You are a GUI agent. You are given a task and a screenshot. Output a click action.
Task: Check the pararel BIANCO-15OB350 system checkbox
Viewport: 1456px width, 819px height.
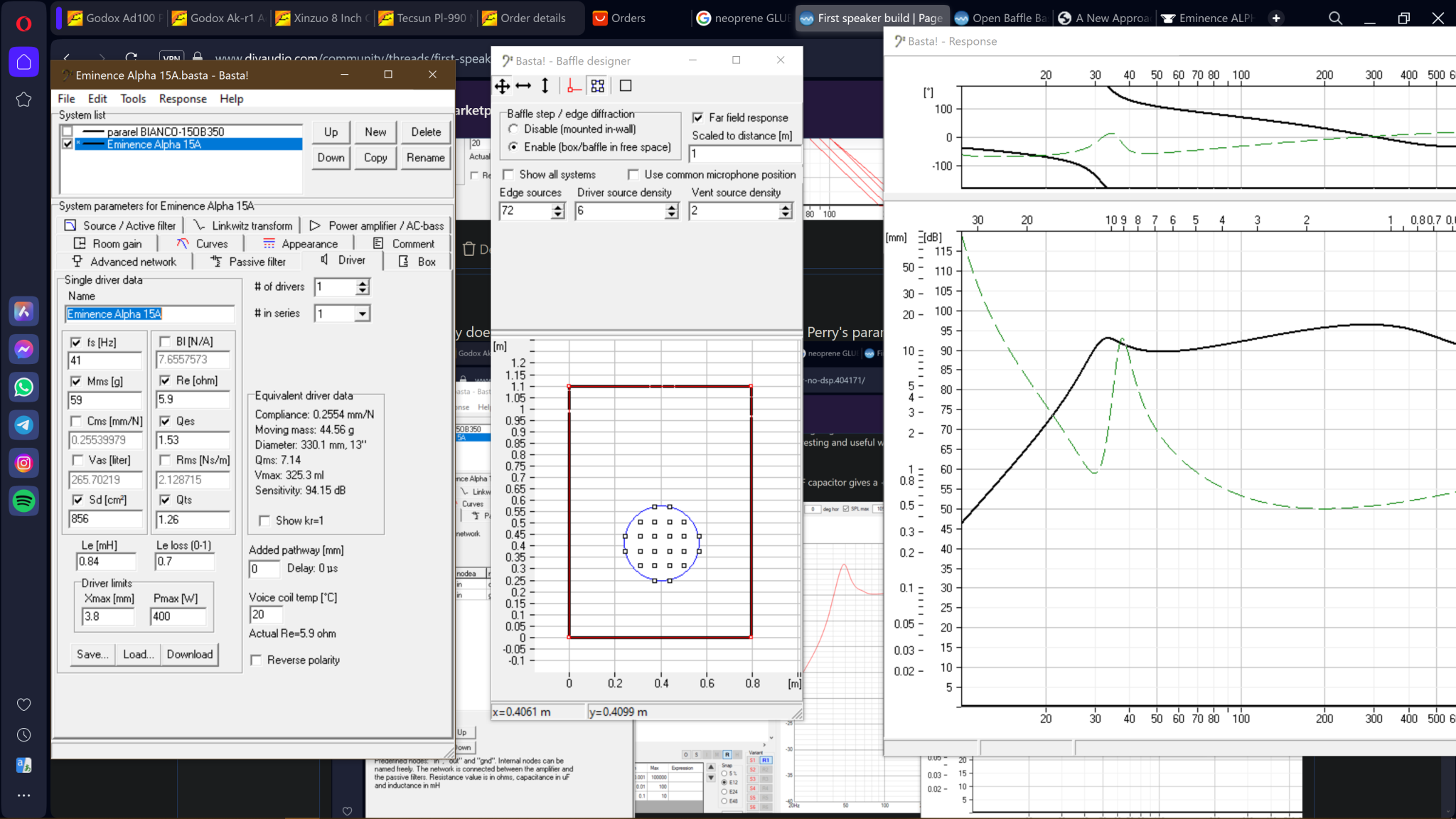click(x=68, y=132)
